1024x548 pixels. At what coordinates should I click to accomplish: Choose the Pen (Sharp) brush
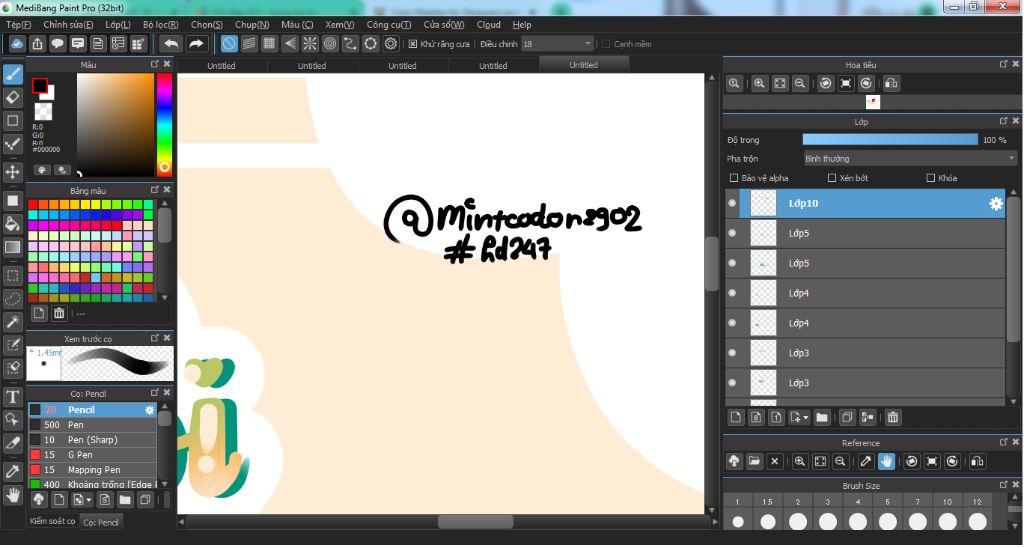(92, 440)
